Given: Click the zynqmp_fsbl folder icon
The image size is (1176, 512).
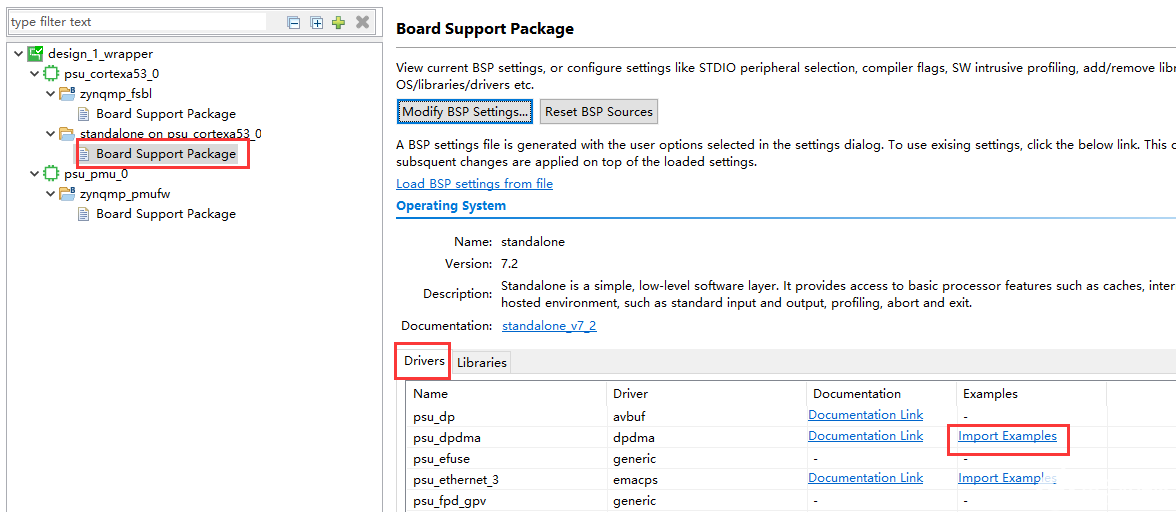Looking at the screenshot, I should point(67,94).
